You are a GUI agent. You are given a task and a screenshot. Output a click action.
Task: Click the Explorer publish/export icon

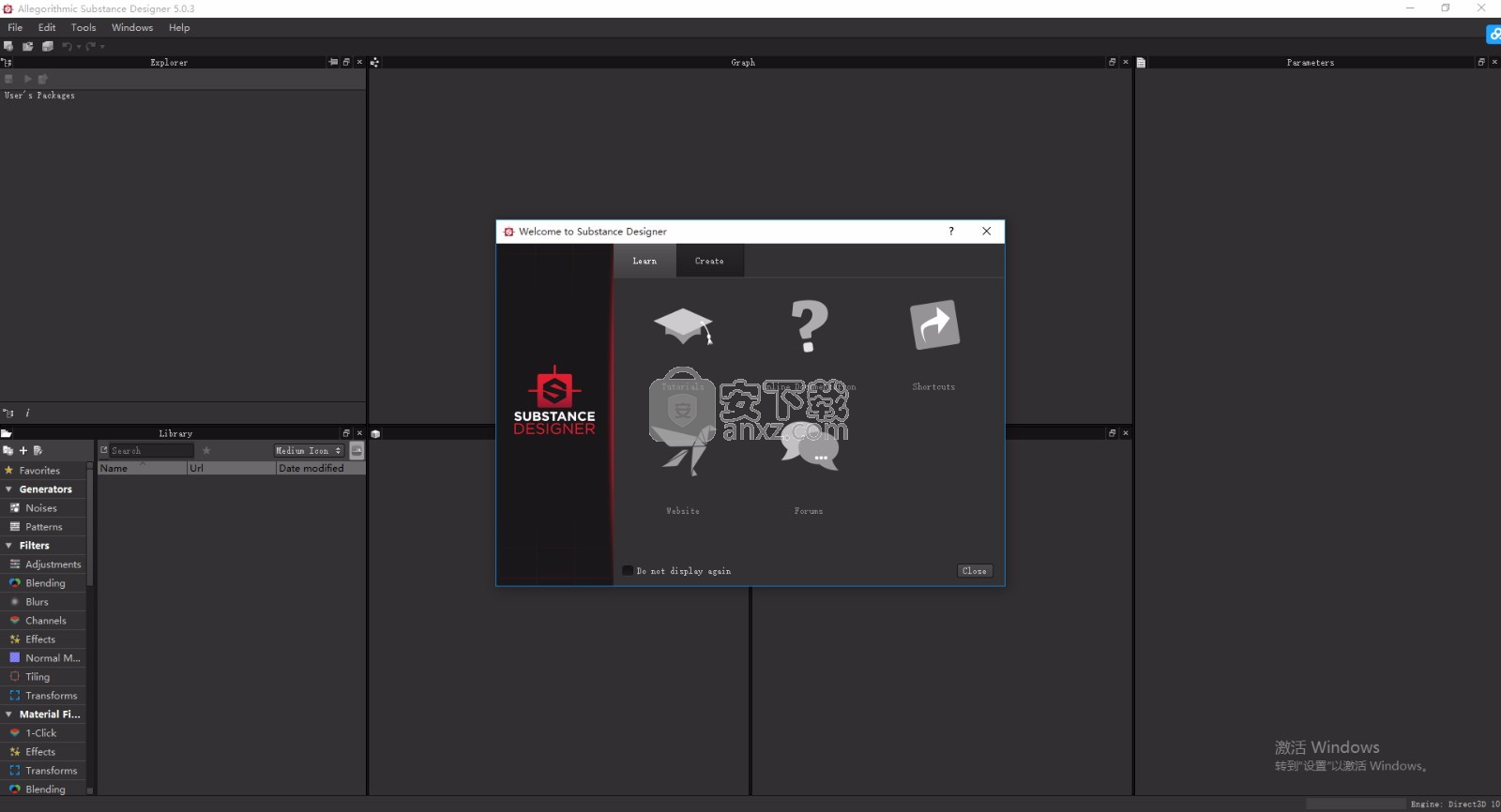43,79
